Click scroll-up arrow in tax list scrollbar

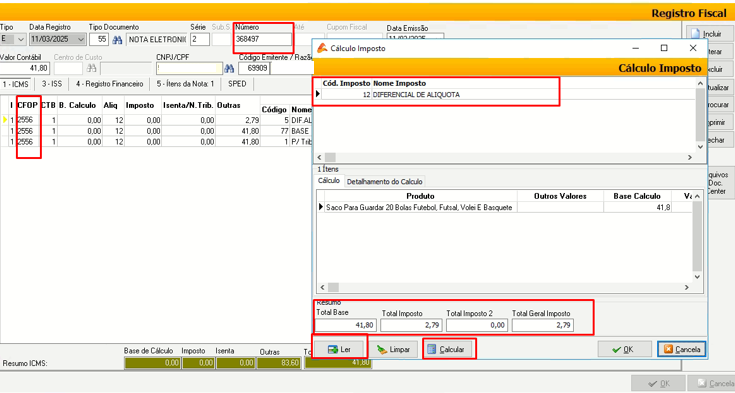tap(700, 83)
